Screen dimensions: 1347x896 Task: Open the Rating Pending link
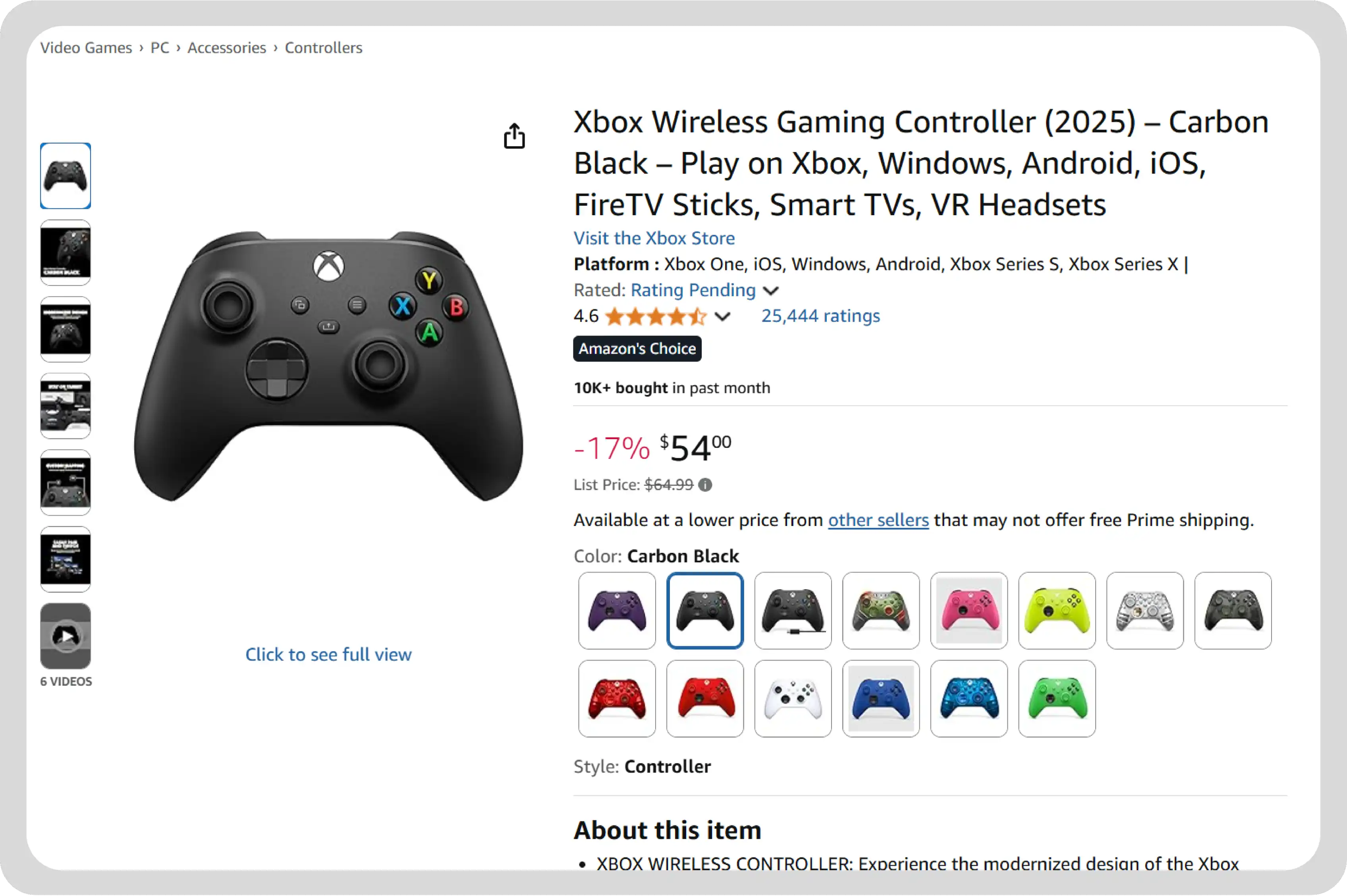pos(693,290)
